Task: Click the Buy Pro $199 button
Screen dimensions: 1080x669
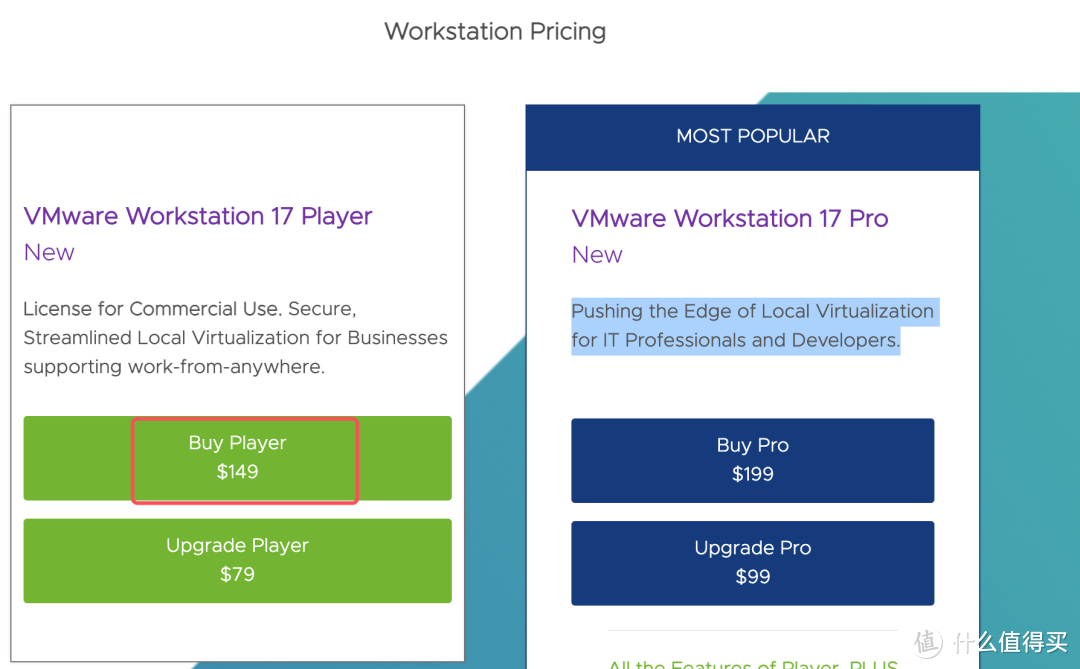Action: click(752, 460)
